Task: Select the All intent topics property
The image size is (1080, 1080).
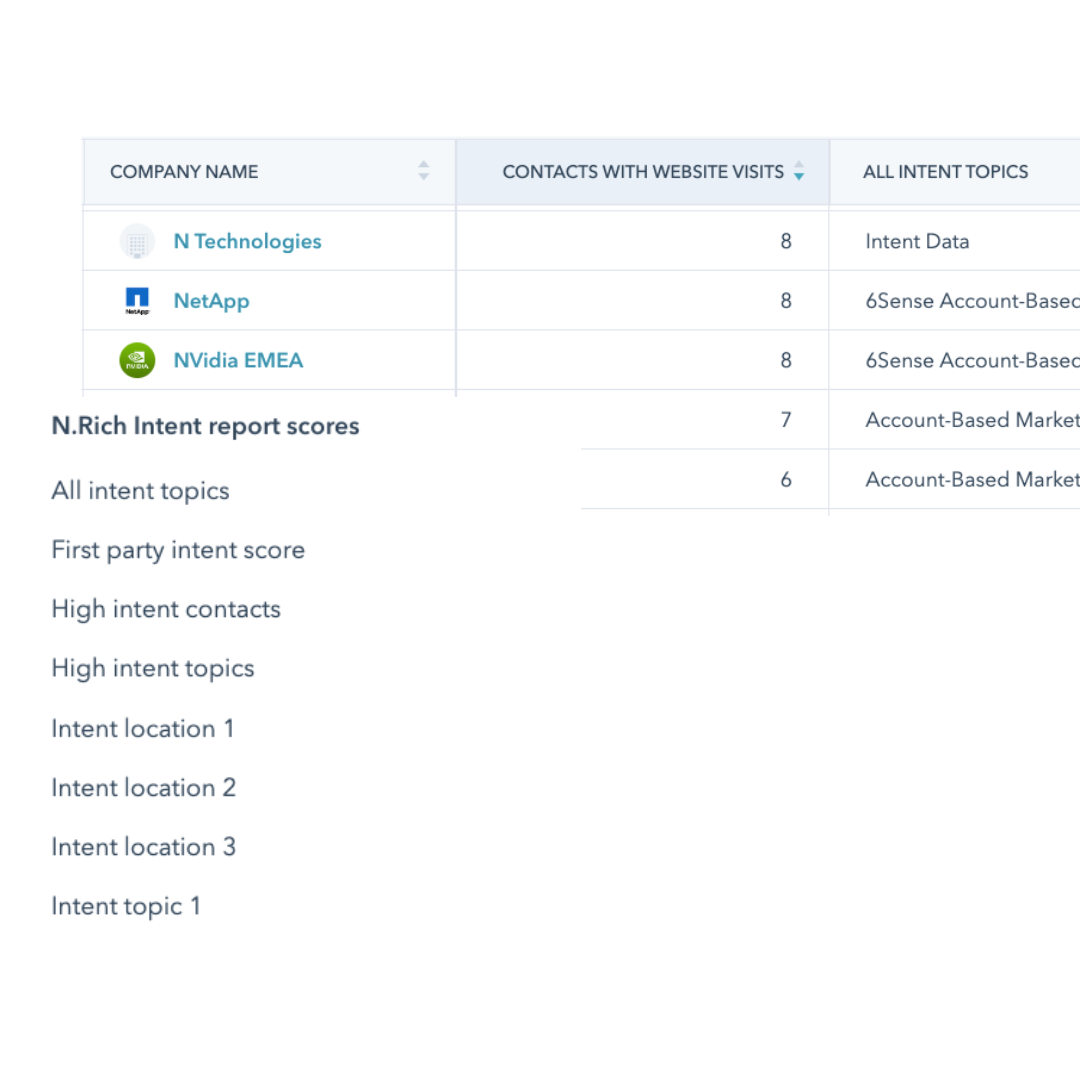Action: point(141,490)
